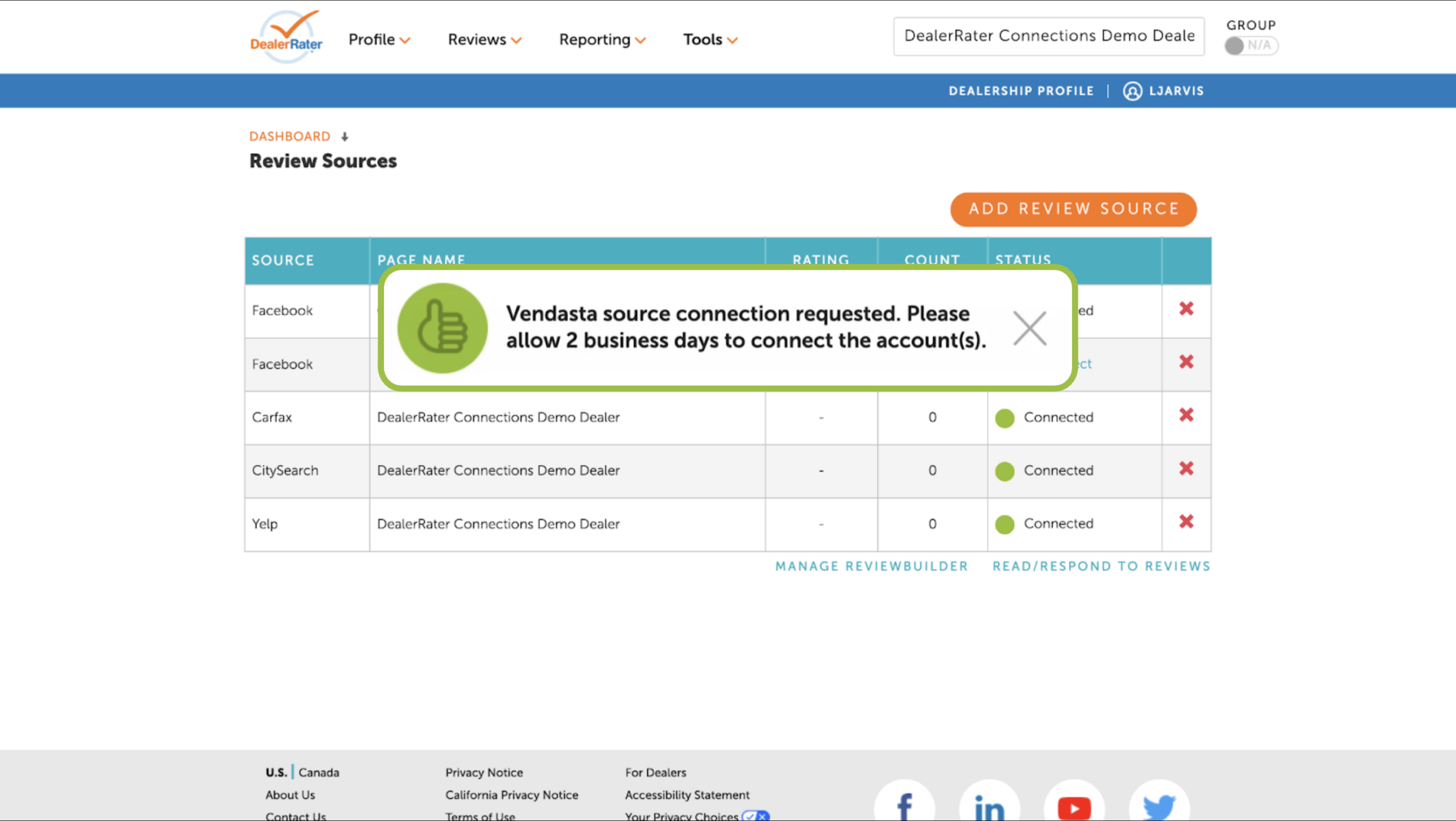Click the Source column header

[x=307, y=261]
